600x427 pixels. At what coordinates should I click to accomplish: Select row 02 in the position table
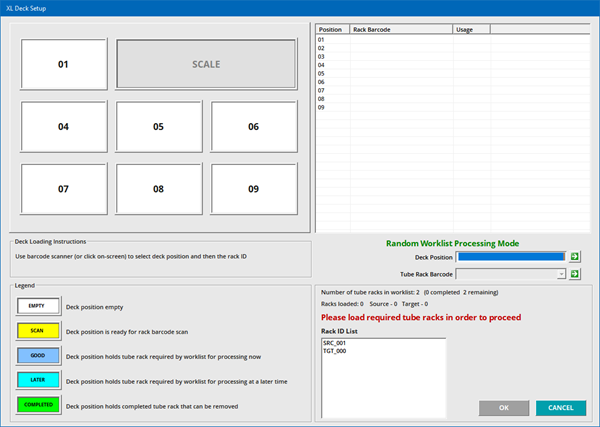pos(453,48)
